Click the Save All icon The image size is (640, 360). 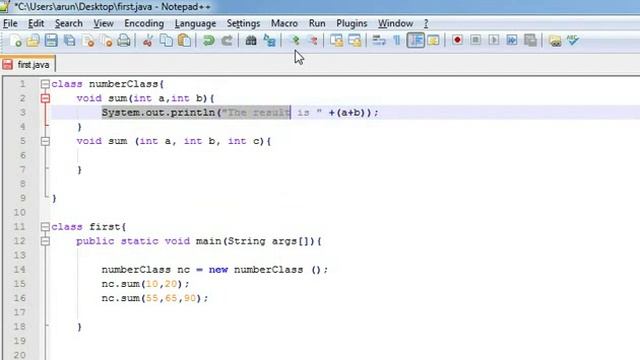pyautogui.click(x=70, y=40)
